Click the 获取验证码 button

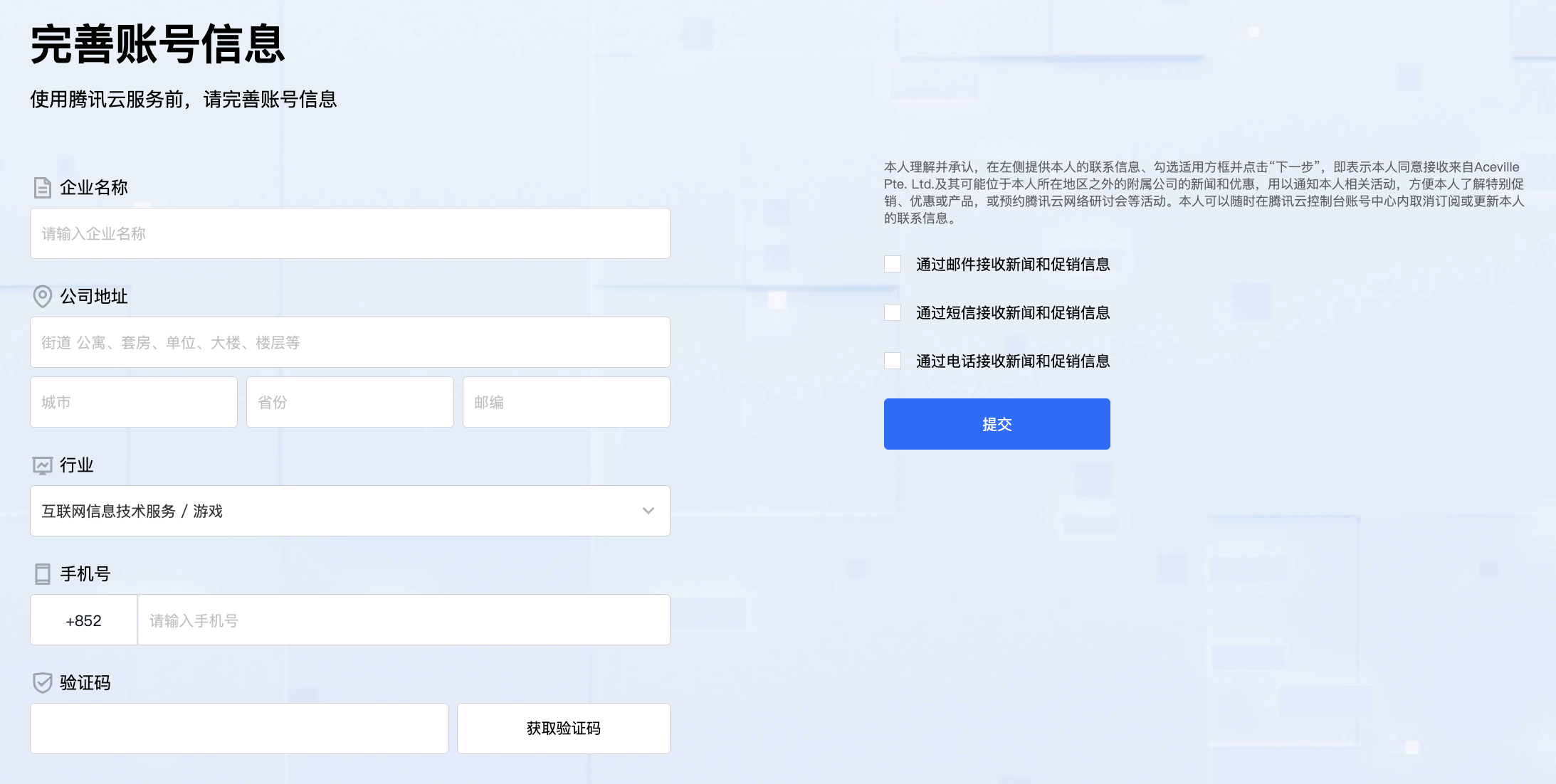tap(563, 729)
